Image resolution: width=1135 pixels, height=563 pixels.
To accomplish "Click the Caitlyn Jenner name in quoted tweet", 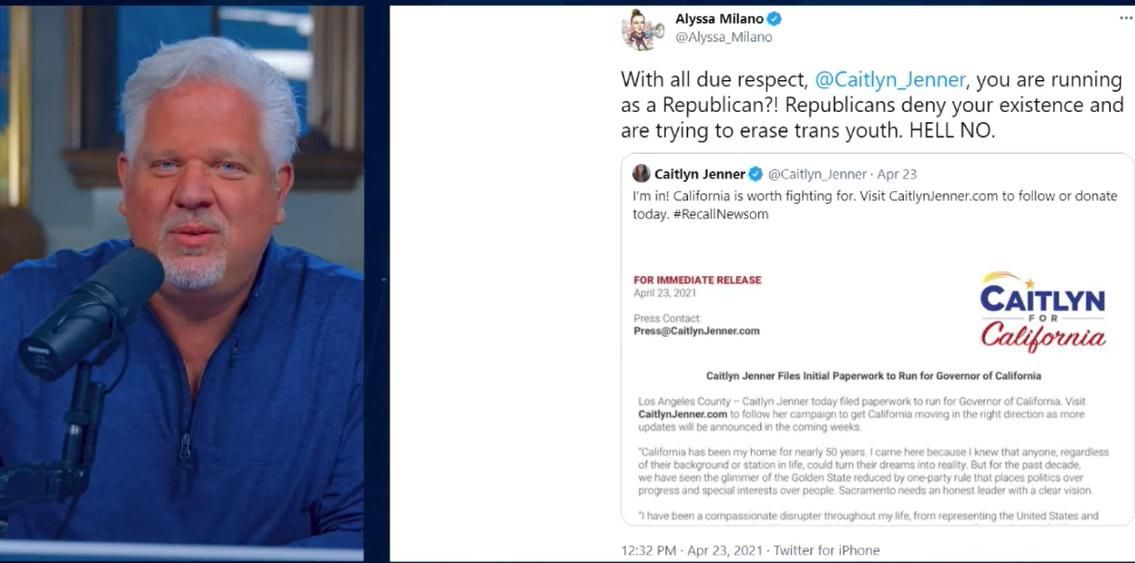I will click(x=699, y=174).
